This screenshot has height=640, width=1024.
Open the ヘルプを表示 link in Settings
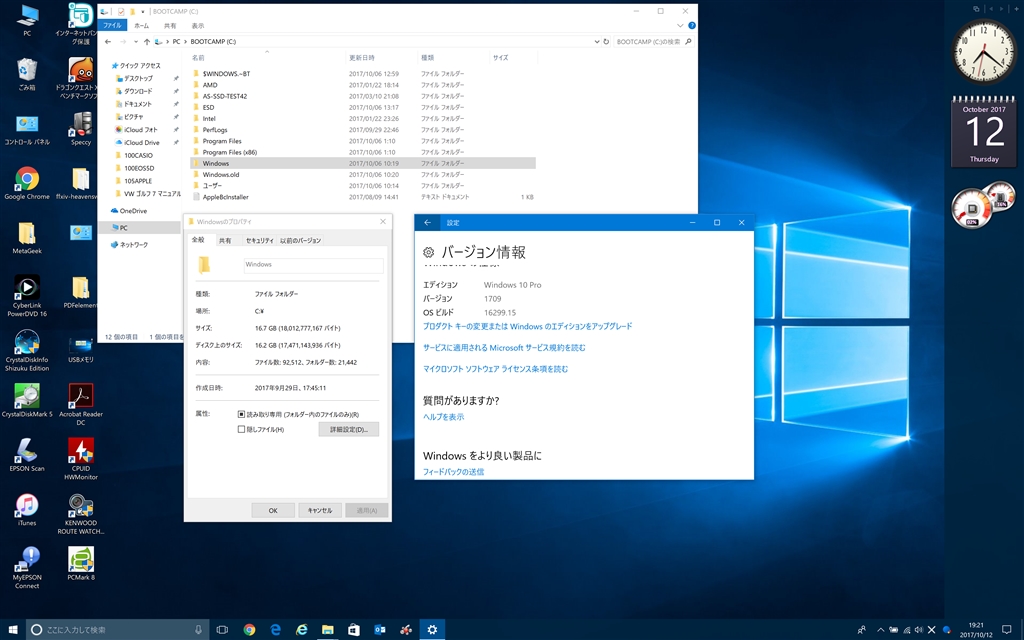[x=443, y=417]
